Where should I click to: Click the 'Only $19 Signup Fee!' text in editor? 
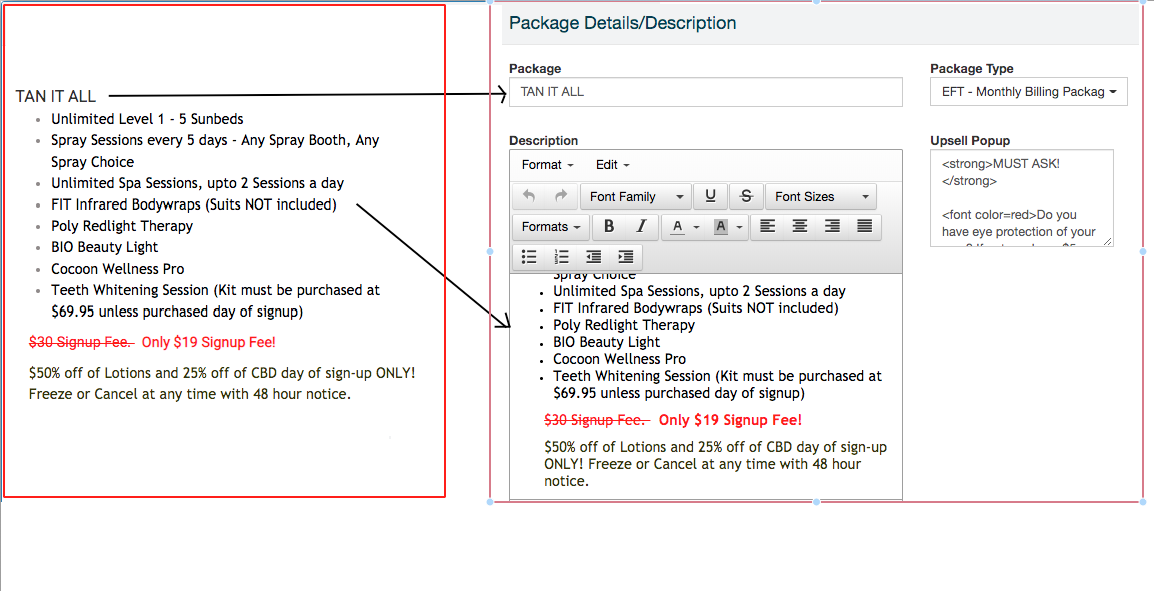[730, 420]
